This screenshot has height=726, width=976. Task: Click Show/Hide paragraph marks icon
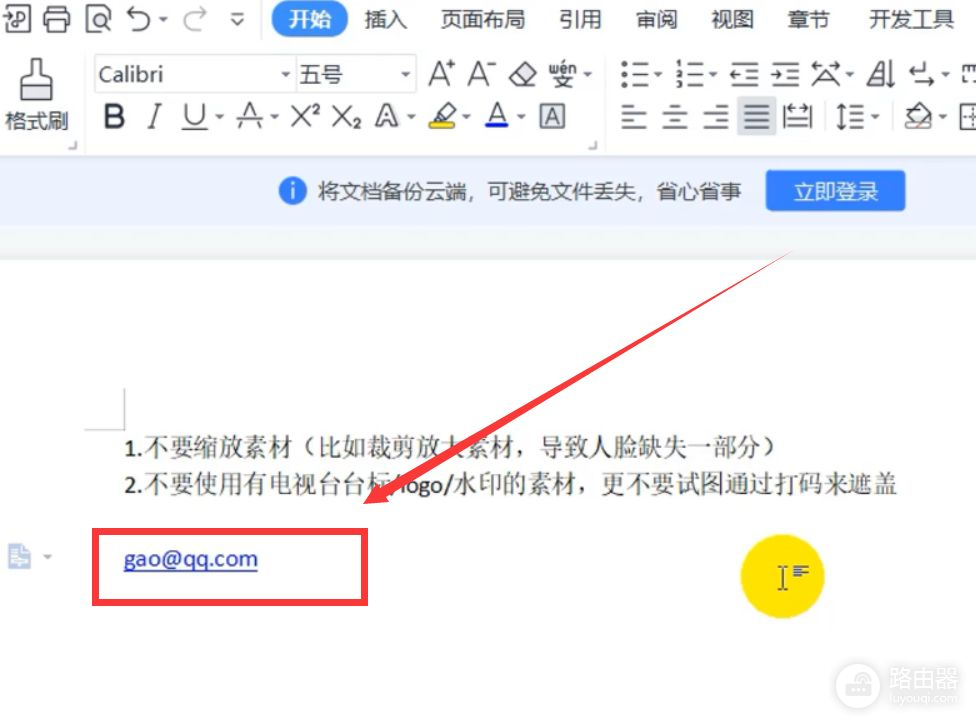[x=921, y=74]
